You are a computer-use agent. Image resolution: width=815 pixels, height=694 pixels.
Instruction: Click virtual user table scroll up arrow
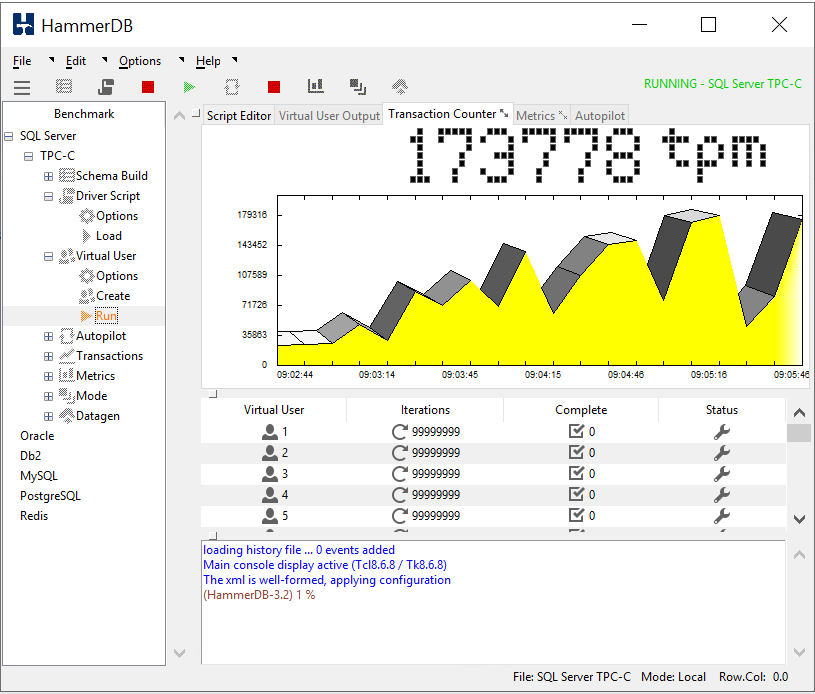click(x=799, y=413)
